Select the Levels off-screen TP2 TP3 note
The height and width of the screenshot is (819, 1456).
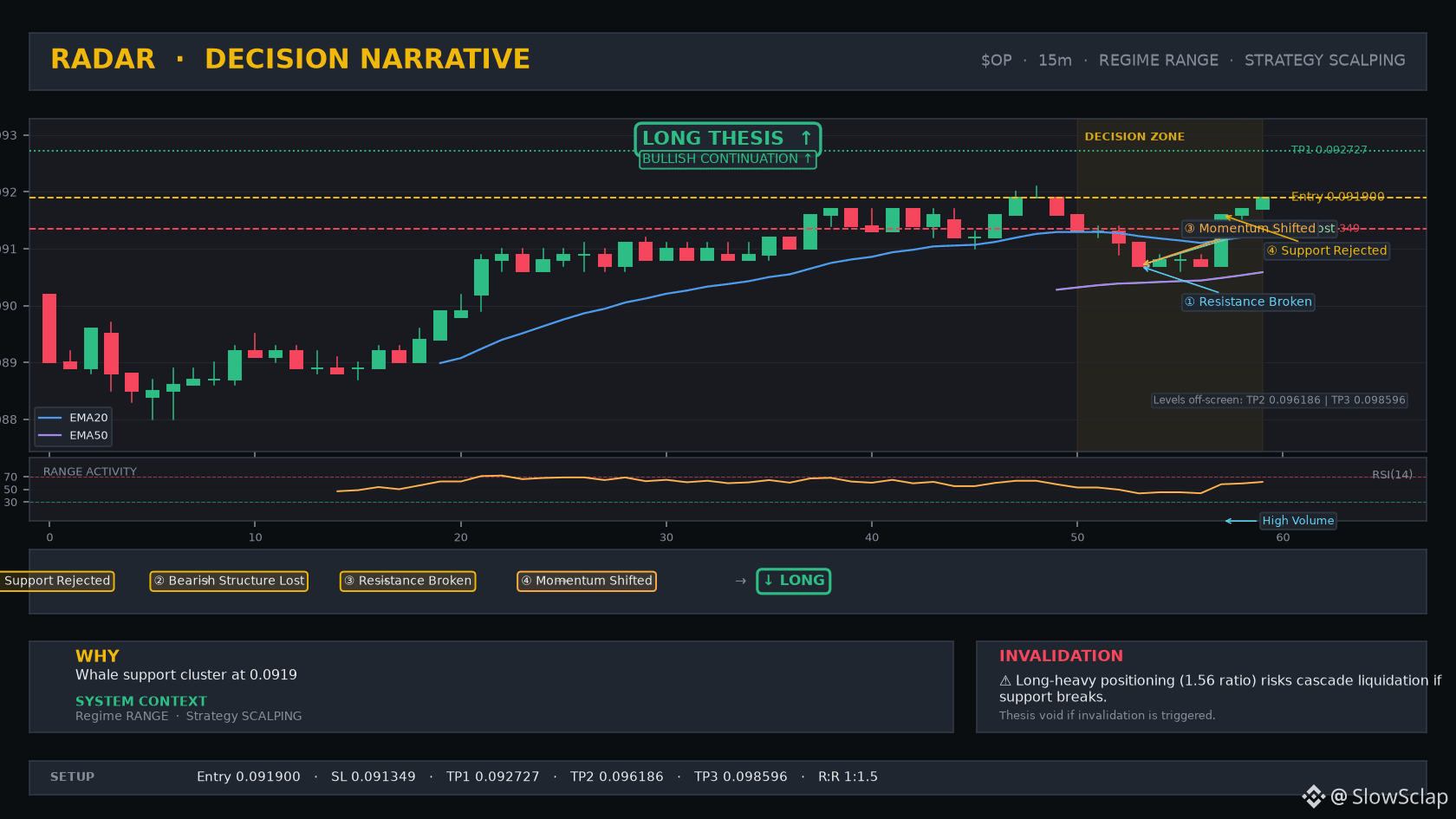click(1279, 400)
